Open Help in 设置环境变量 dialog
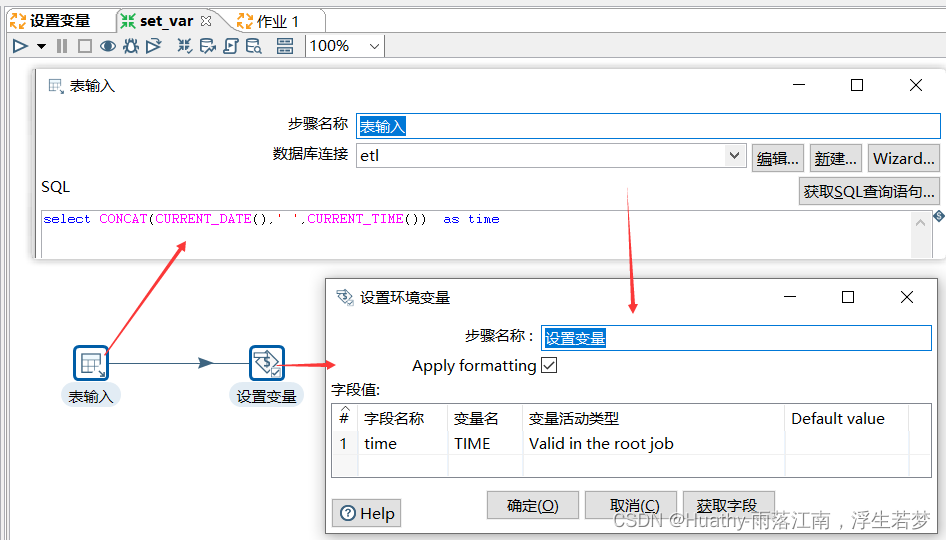This screenshot has height=540, width=946. tap(367, 513)
